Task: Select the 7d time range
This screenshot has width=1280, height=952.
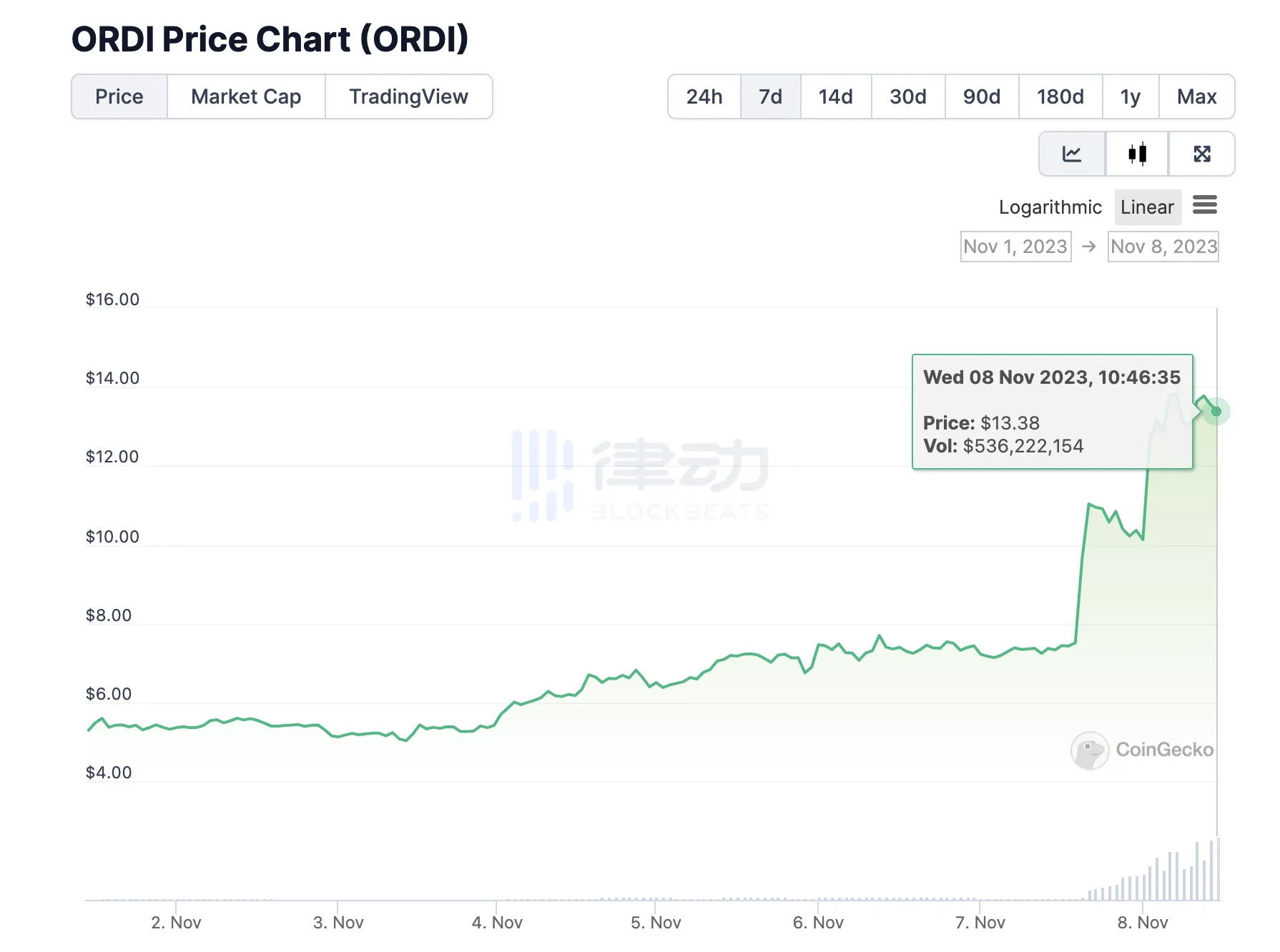Action: coord(770,96)
